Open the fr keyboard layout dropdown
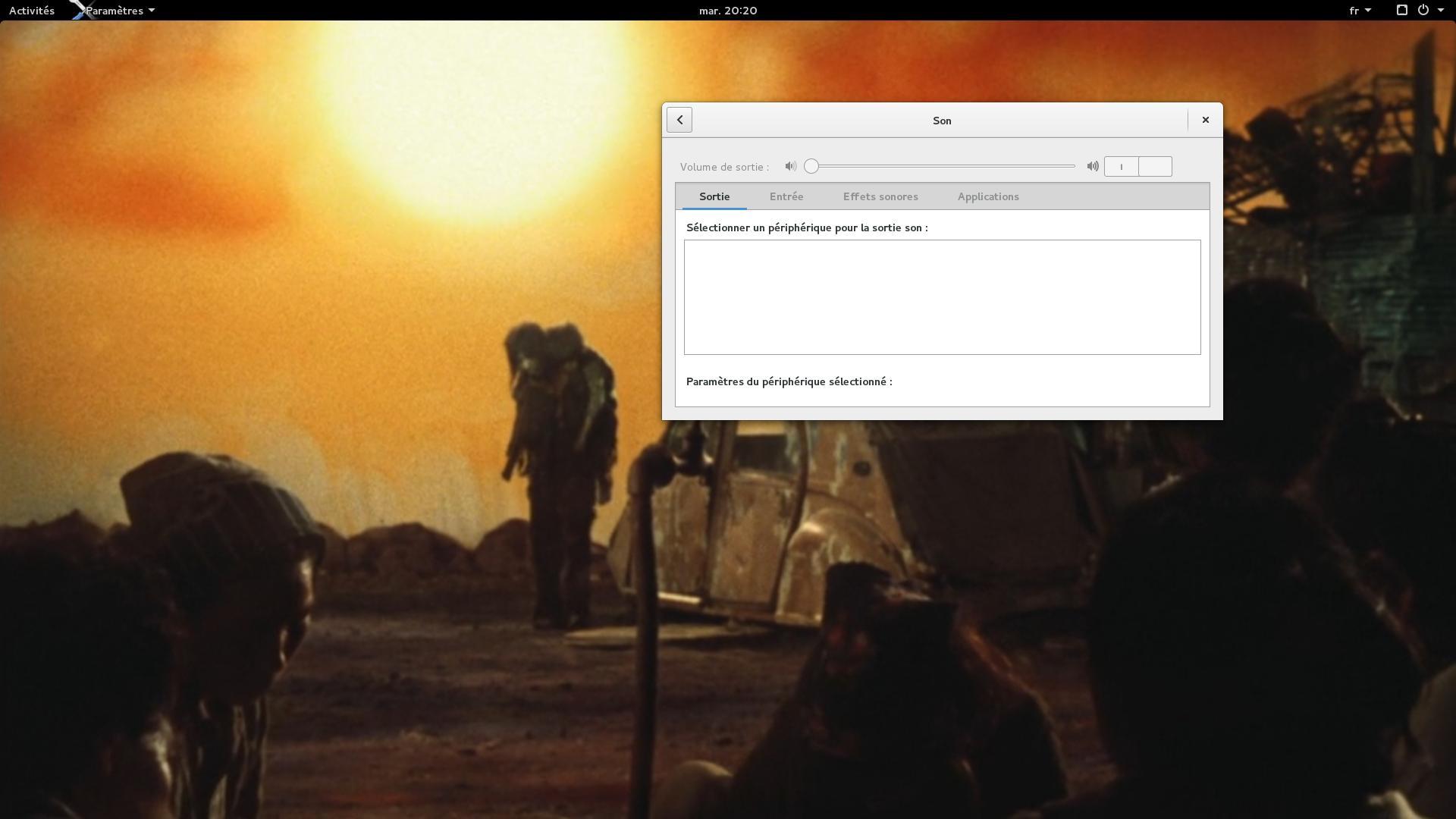Image resolution: width=1456 pixels, height=819 pixels. point(1359,11)
